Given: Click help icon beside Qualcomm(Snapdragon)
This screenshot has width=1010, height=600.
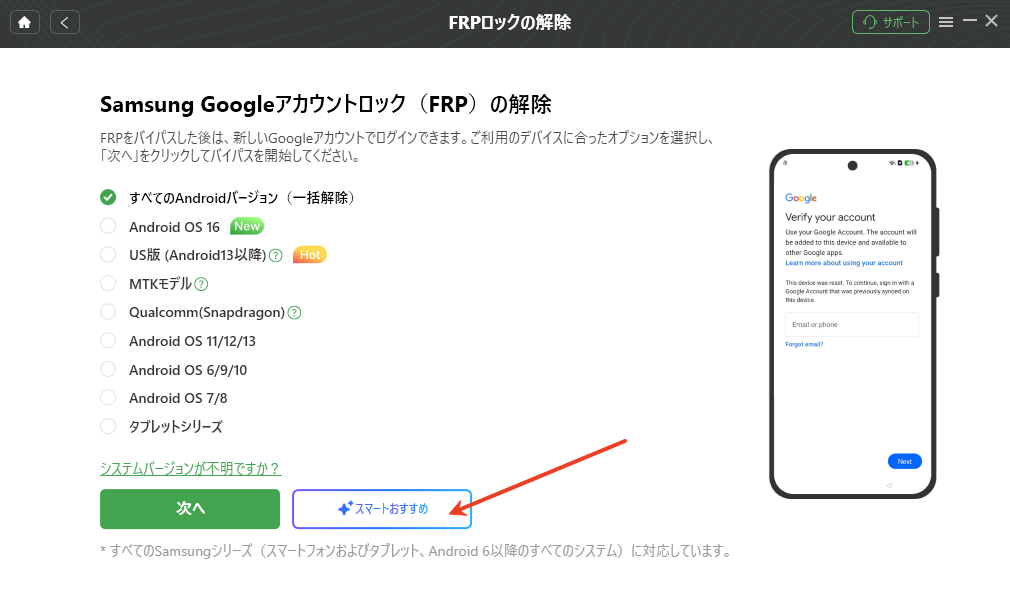Looking at the screenshot, I should [x=294, y=313].
